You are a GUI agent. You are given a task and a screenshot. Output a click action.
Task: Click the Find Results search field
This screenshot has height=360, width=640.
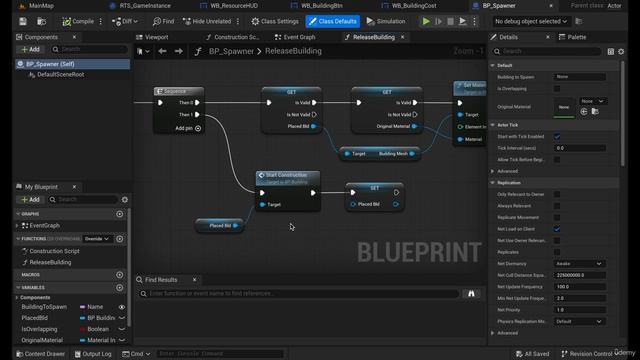pyautogui.click(x=299, y=293)
